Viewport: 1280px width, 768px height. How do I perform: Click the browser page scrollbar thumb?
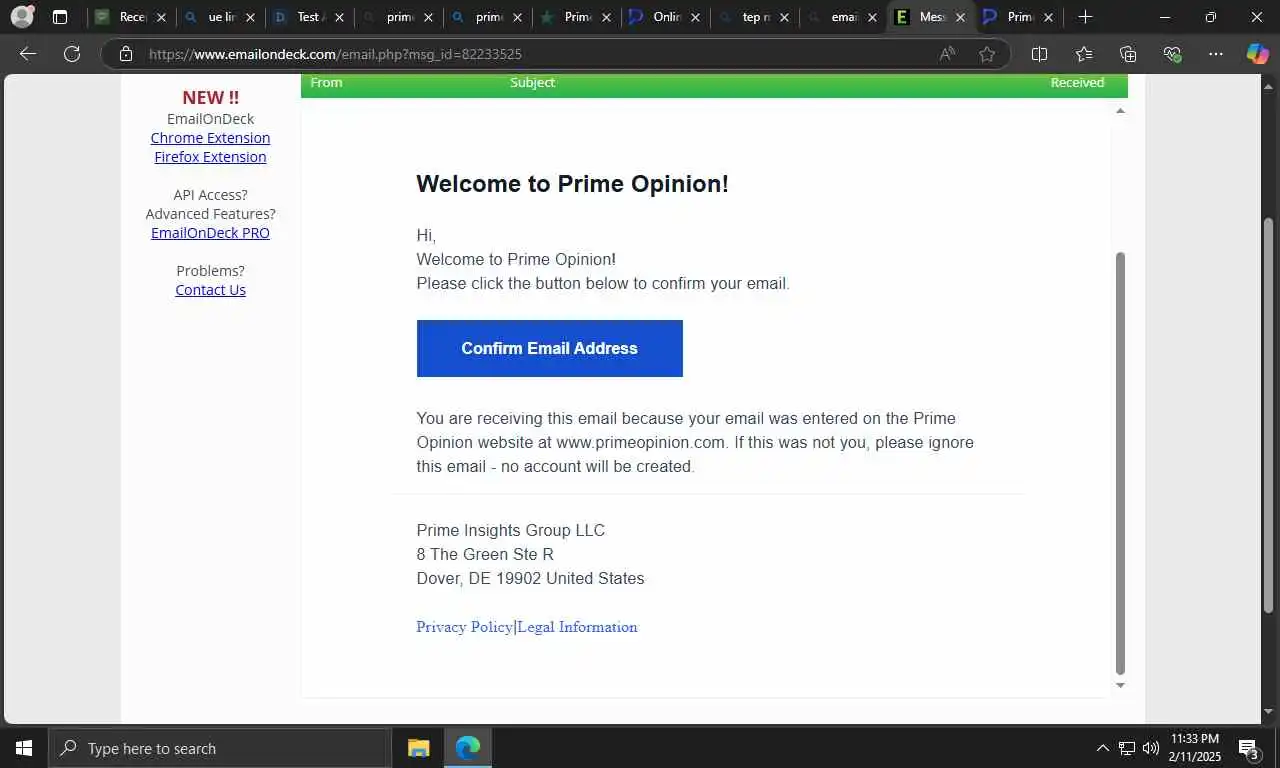click(1269, 415)
